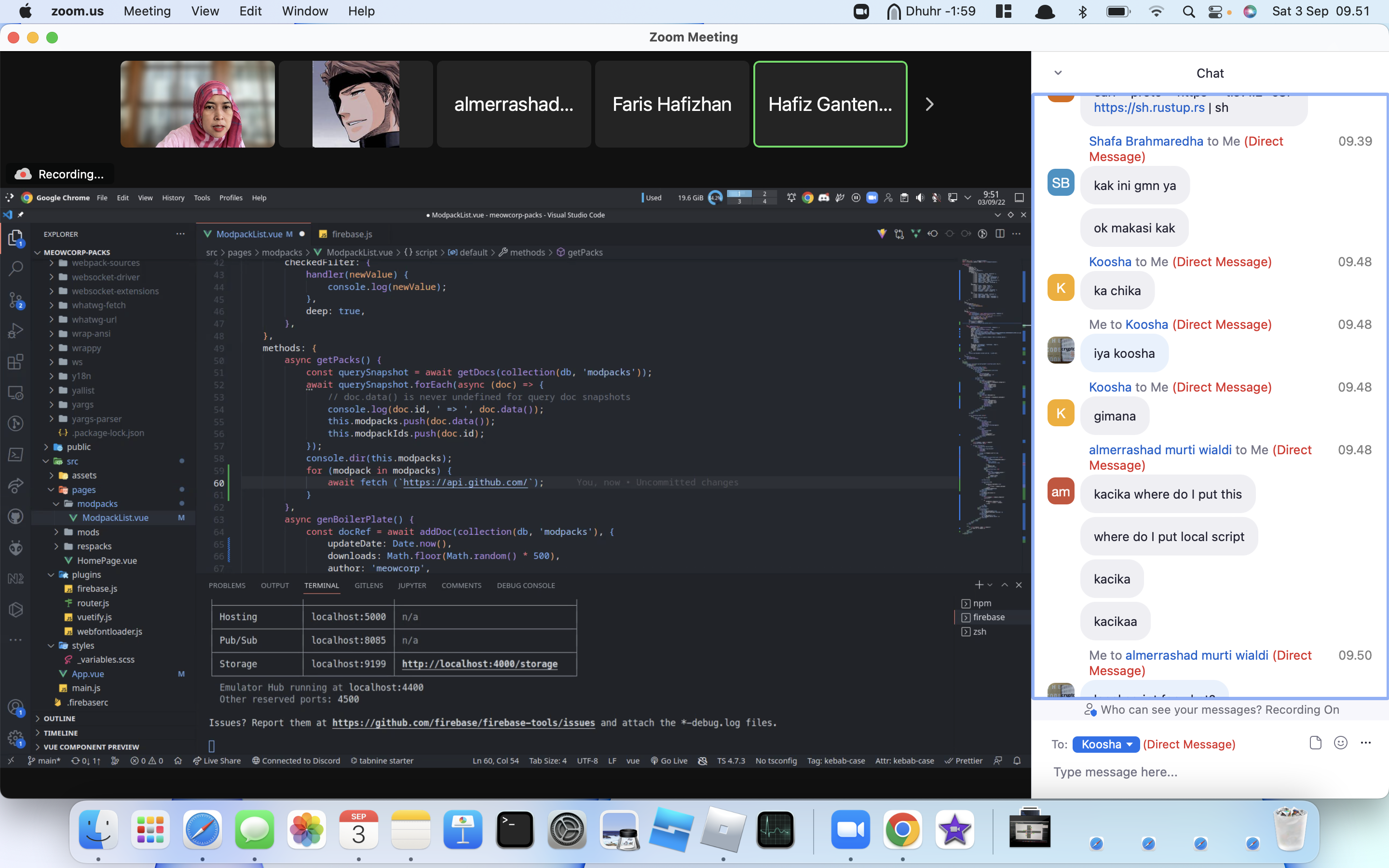Open the Explorer files icon in activity bar
This screenshot has width=1389, height=868.
(16, 238)
